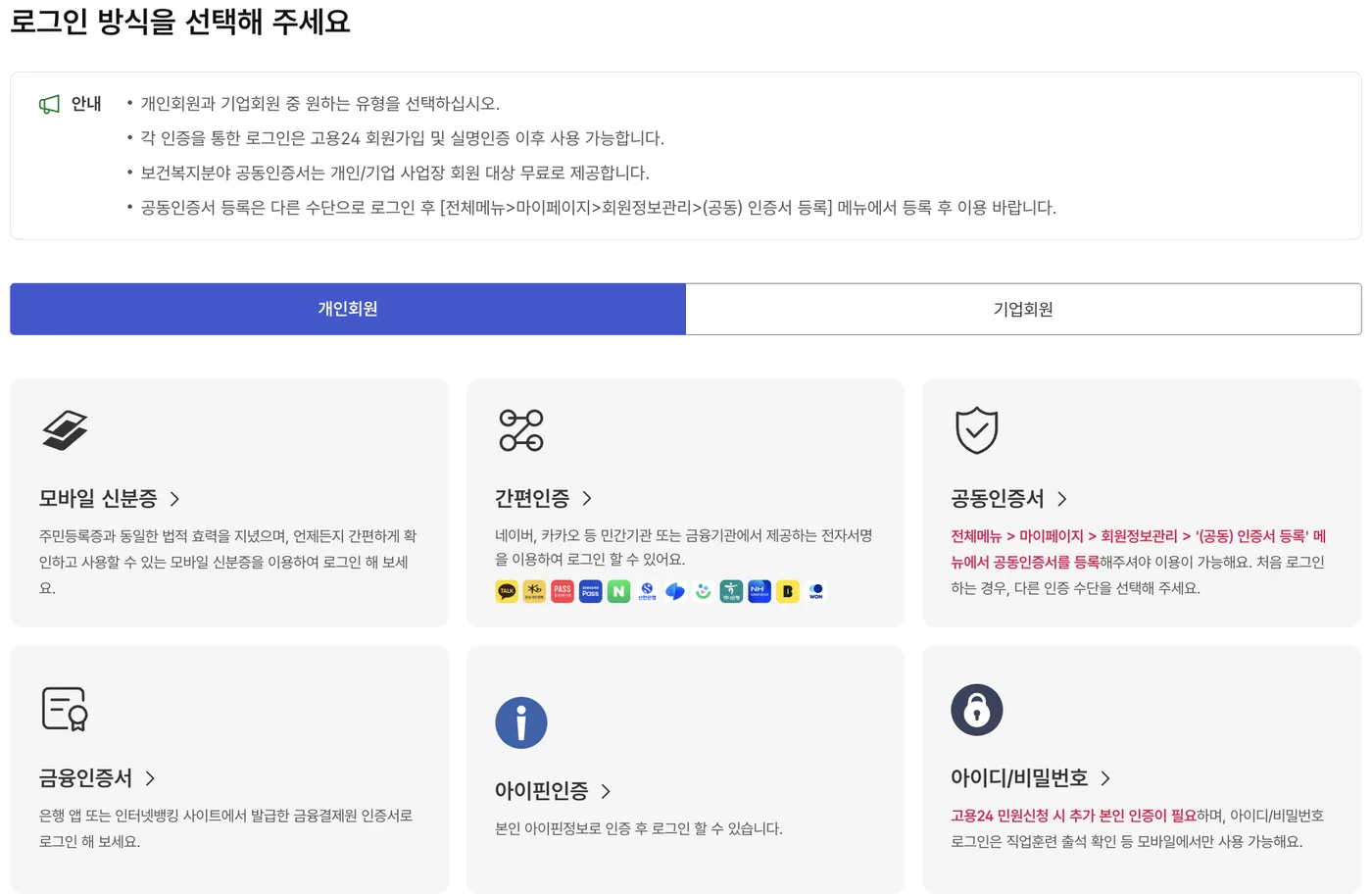Click the chevron after 아이디/비밀번호
1372x894 pixels.
(1105, 779)
